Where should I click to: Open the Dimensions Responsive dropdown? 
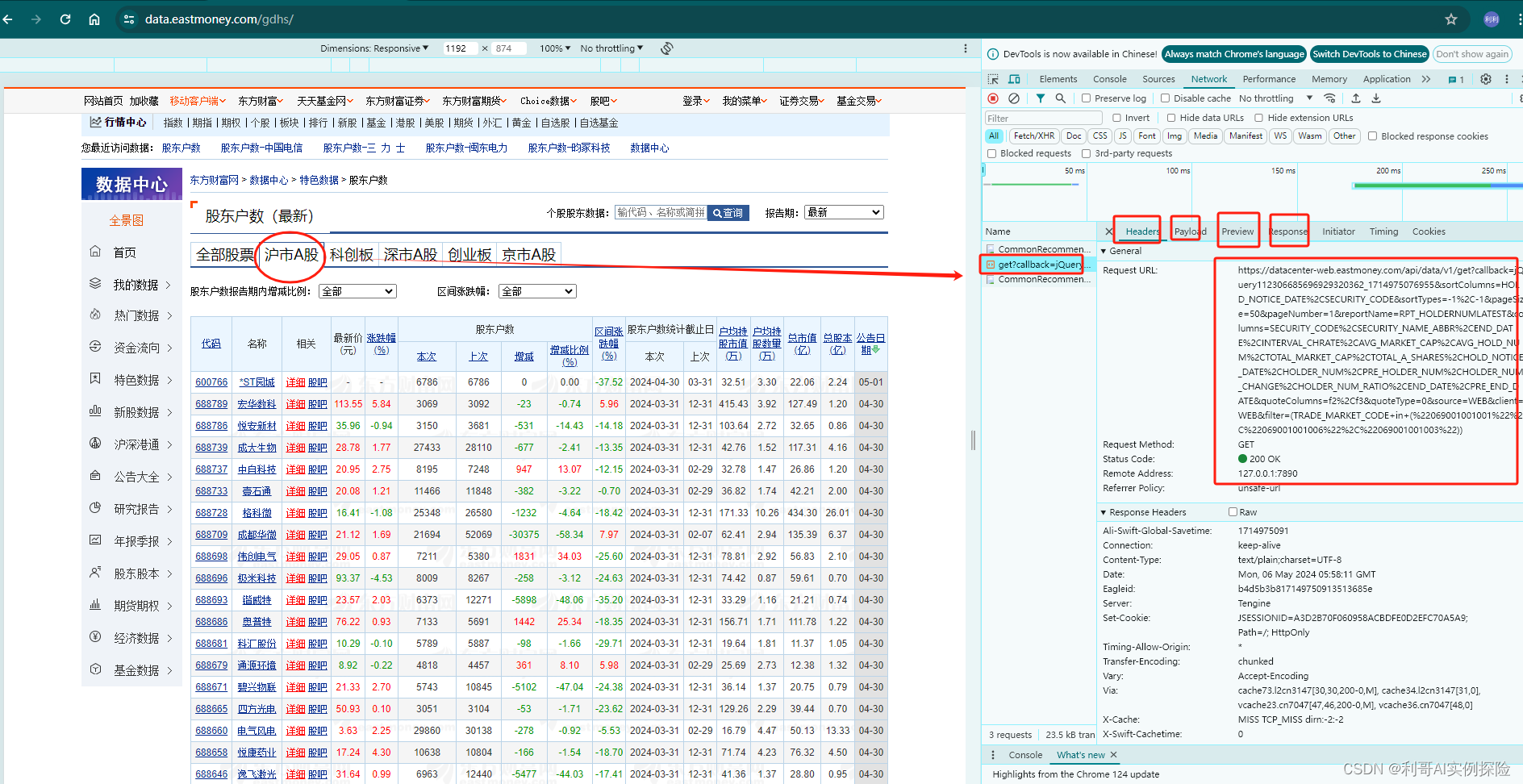point(374,48)
